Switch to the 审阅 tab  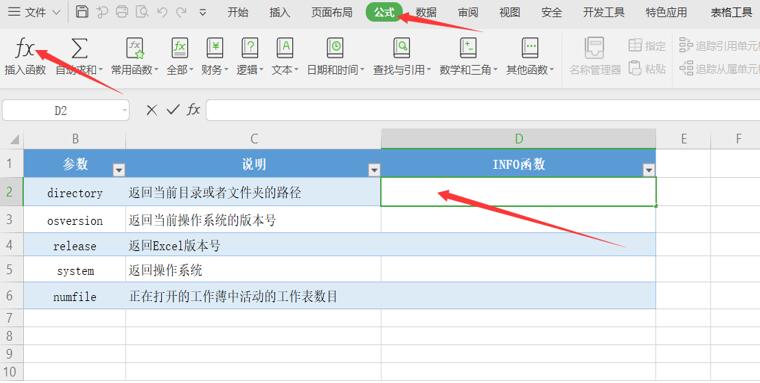[x=468, y=13]
